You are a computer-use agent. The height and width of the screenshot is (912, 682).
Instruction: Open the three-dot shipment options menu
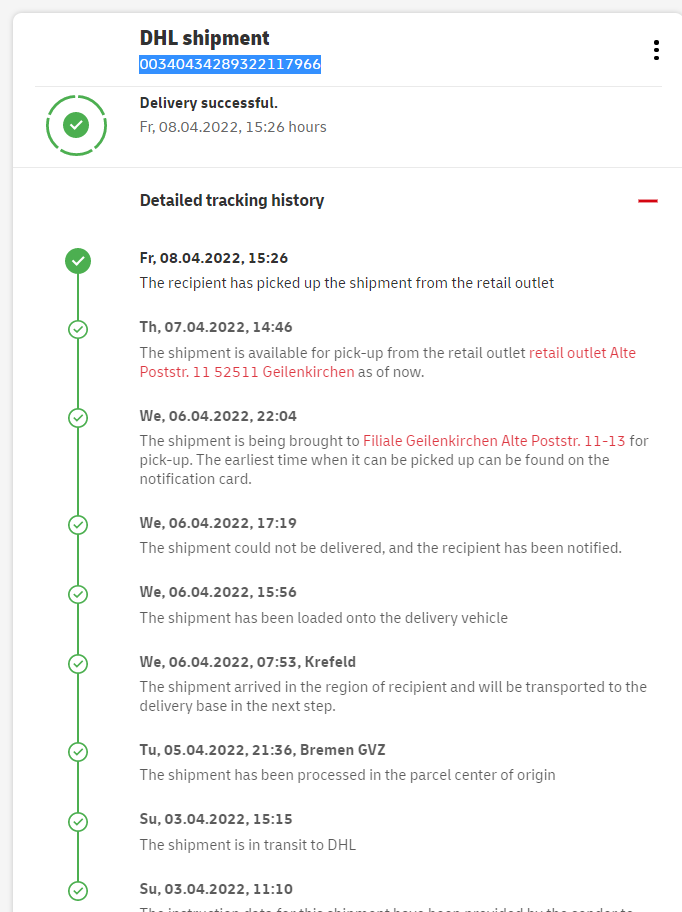pos(656,50)
